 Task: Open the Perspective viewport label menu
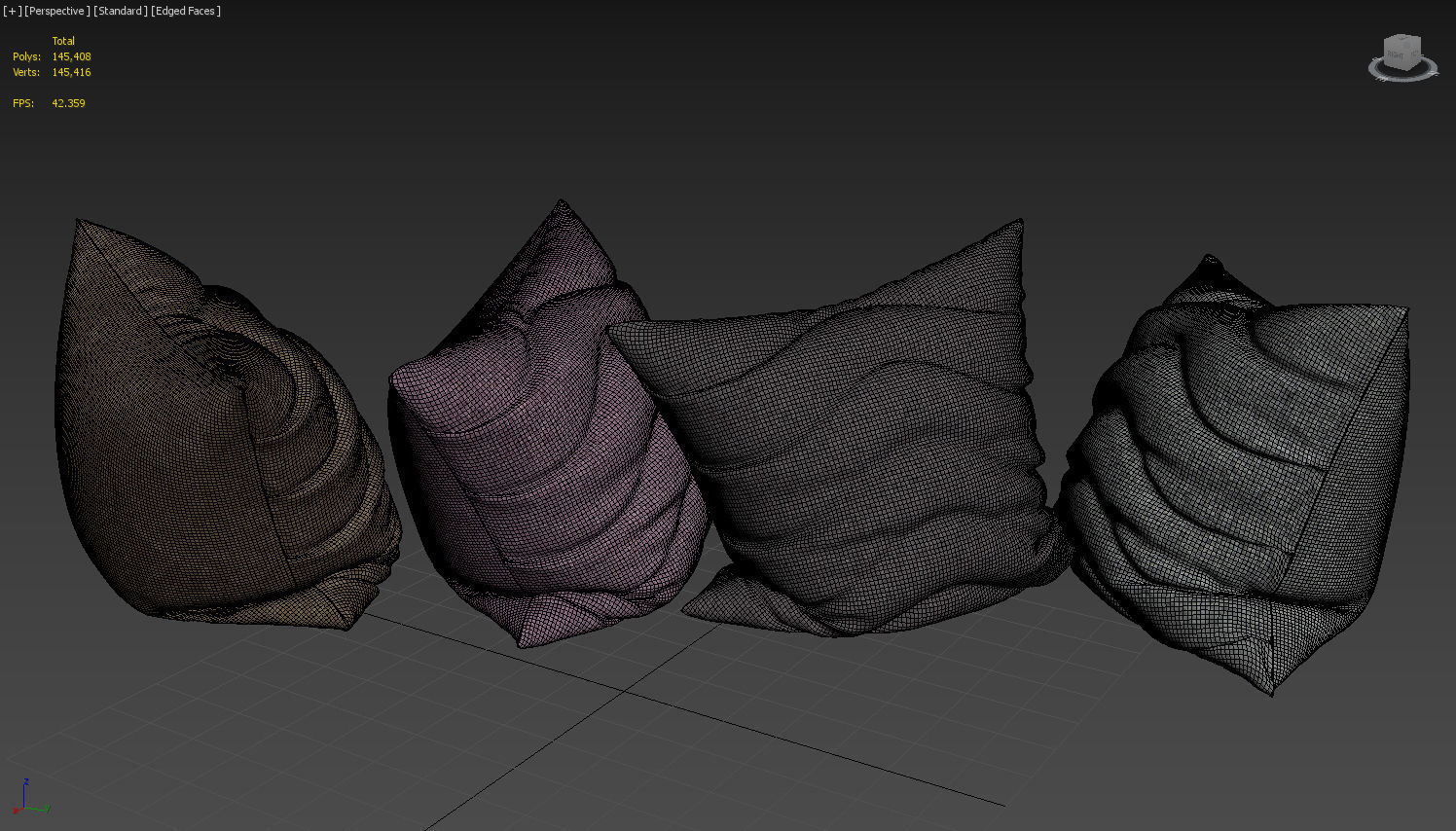click(x=57, y=11)
